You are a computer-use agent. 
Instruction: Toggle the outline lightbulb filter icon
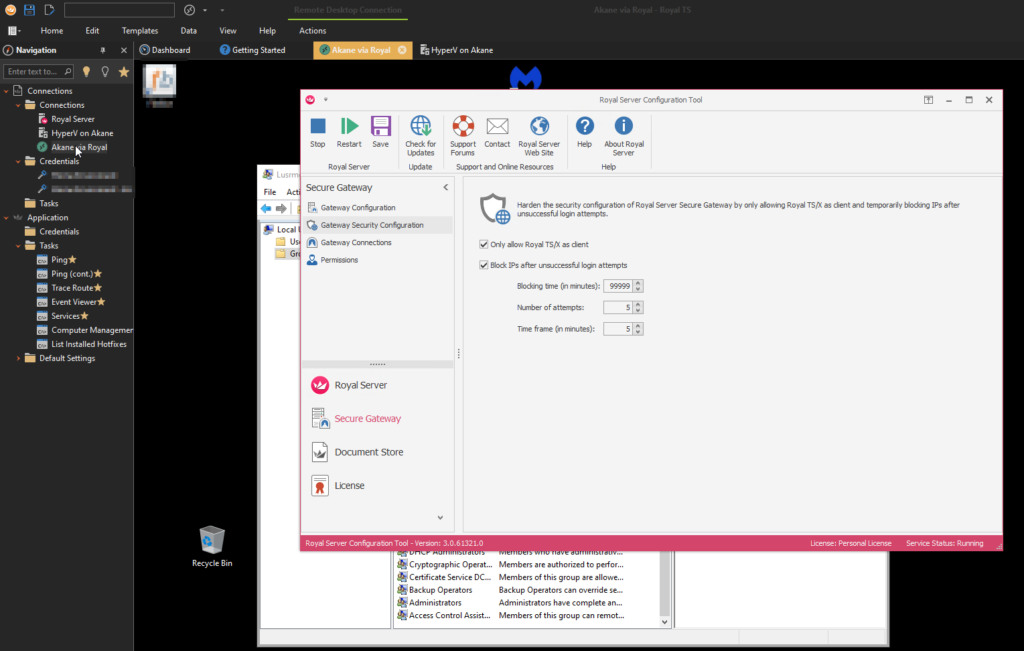pyautogui.click(x=105, y=72)
